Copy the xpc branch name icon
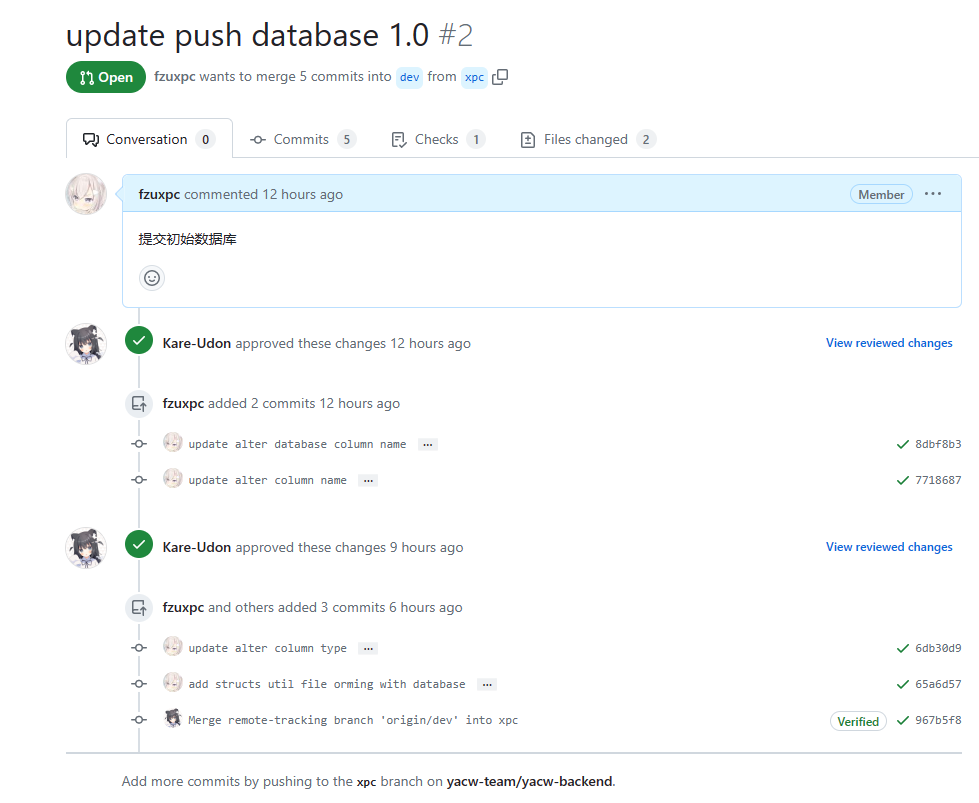This screenshot has width=979, height=803. tap(500, 77)
